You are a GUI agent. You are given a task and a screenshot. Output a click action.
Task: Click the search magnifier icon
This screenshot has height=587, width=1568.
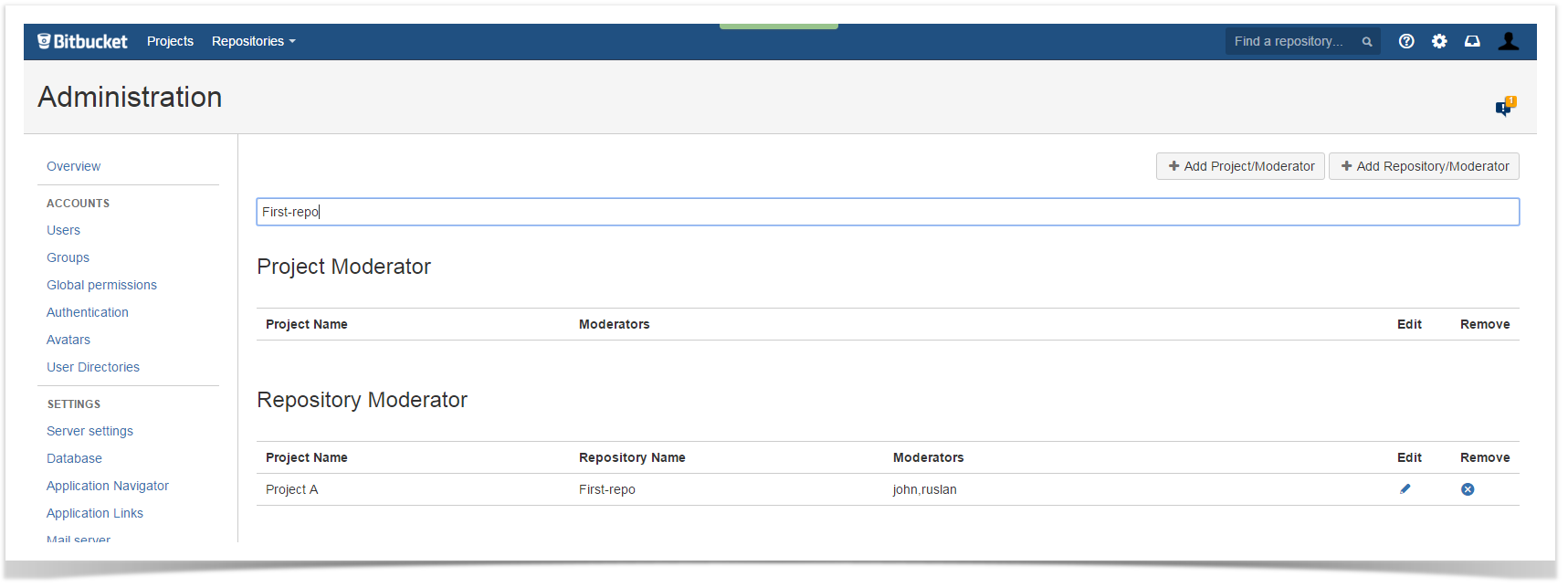point(1367,42)
